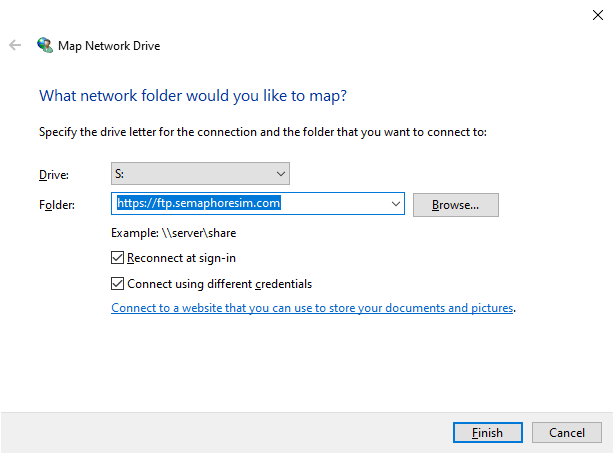Close the Map Network Drive dialog
Screen dimensions: 614x454
597,14
